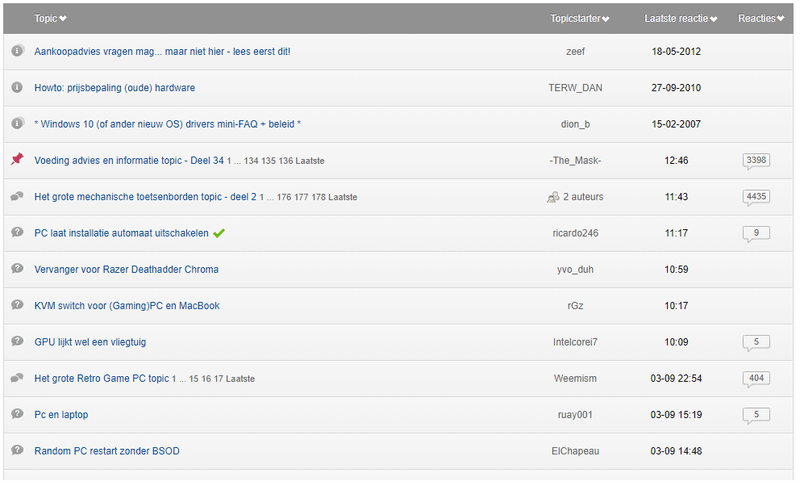Open topic Aankoopadvies vragen mag... maar niet hier
The width and height of the screenshot is (800, 494).
tap(162, 52)
